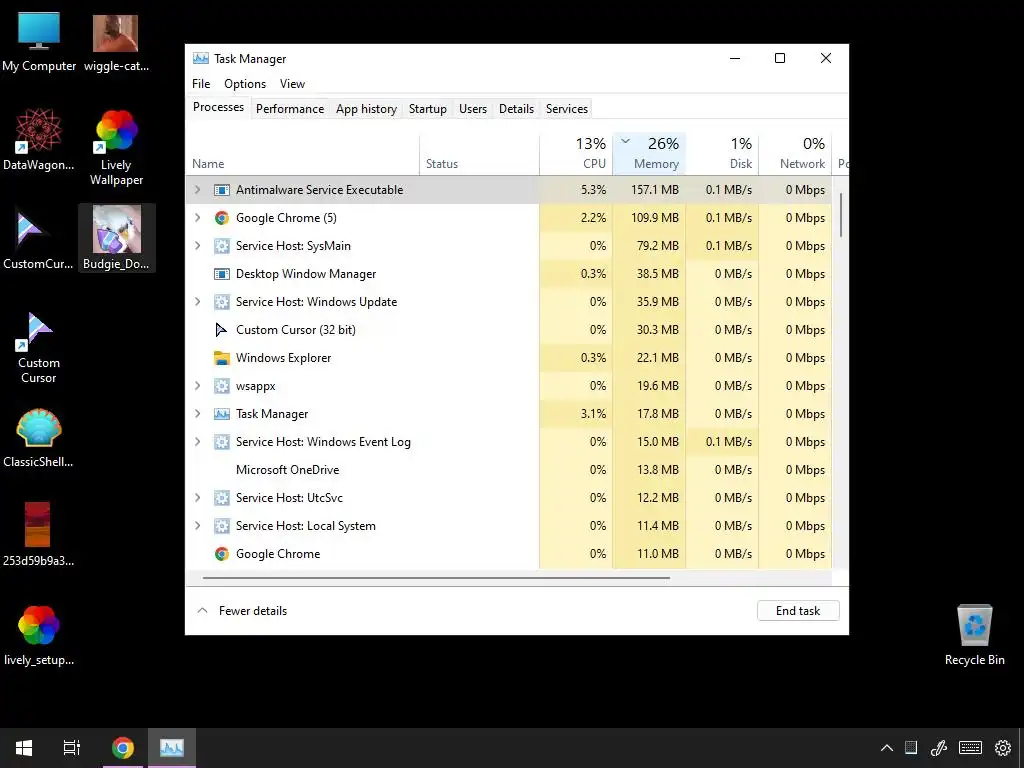This screenshot has width=1024, height=768.
Task: Open the touch keyboard from the tray
Action: pos(970,748)
